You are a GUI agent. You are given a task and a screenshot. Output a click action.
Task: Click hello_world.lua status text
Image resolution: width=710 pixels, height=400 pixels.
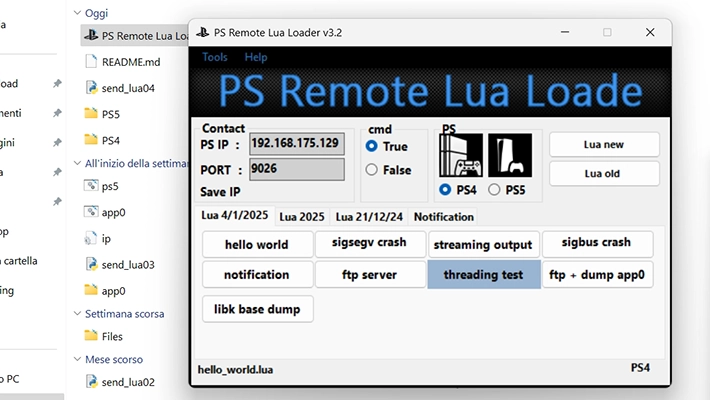click(x=235, y=370)
